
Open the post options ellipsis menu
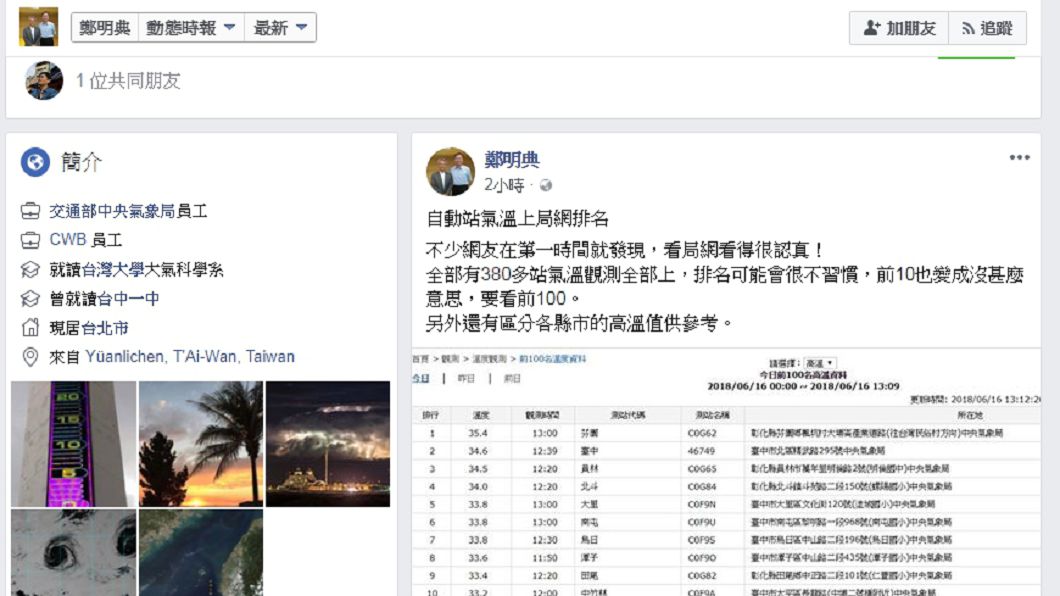(x=1019, y=157)
